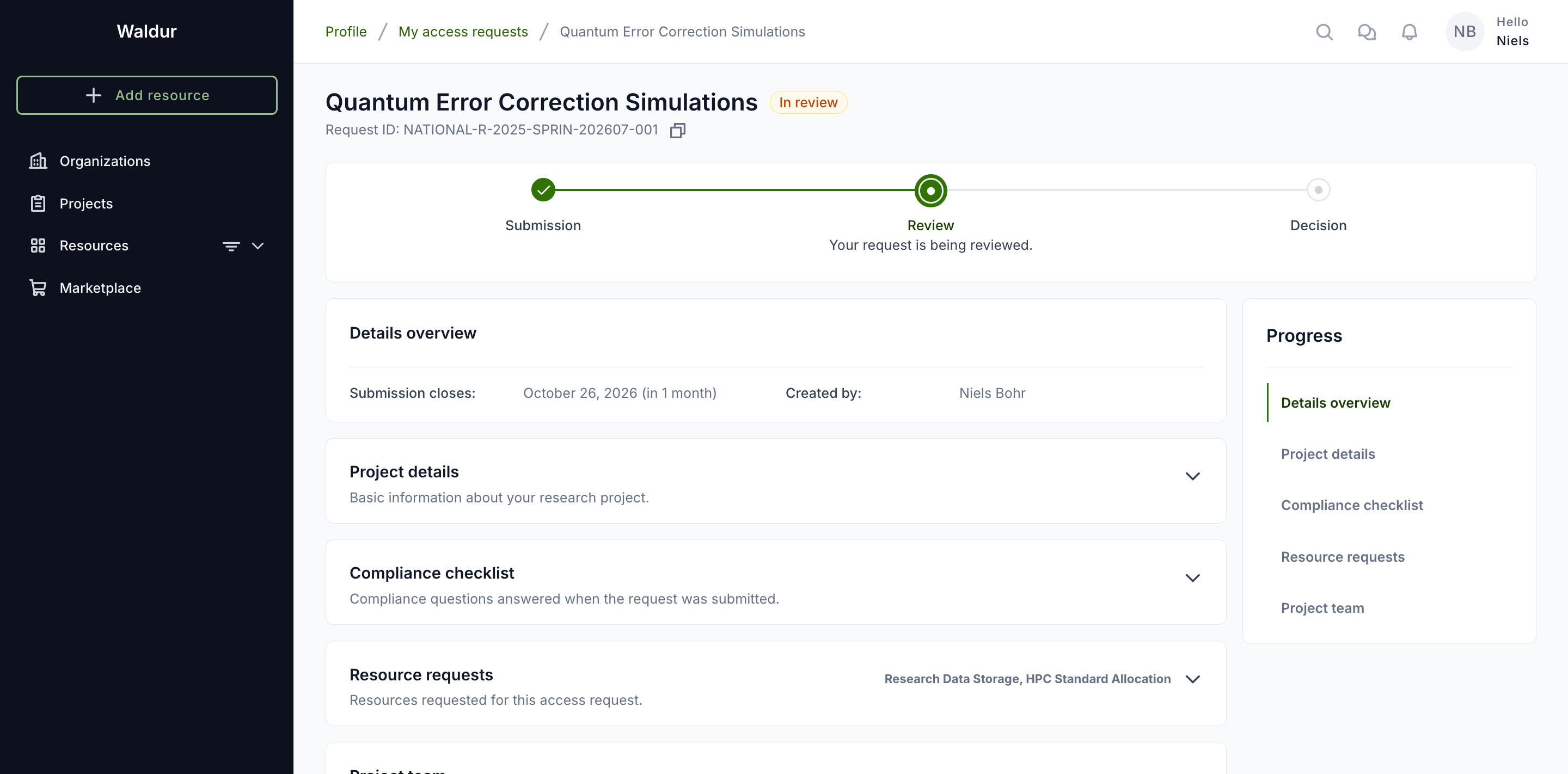
Task: Click the NB user avatar
Action: 1465,32
